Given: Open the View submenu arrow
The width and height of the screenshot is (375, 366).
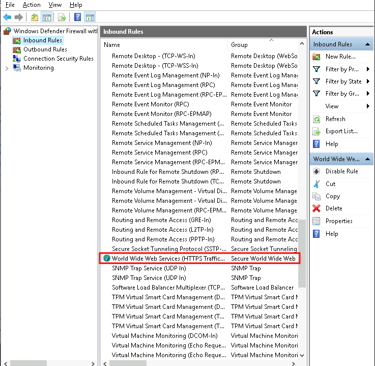Looking at the screenshot, I should pyautogui.click(x=368, y=106).
